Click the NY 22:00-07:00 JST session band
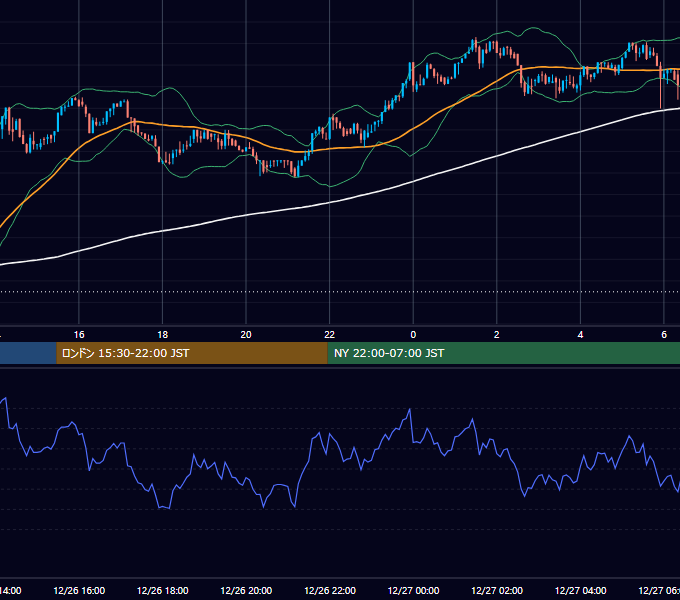The image size is (680, 600). coord(503,353)
